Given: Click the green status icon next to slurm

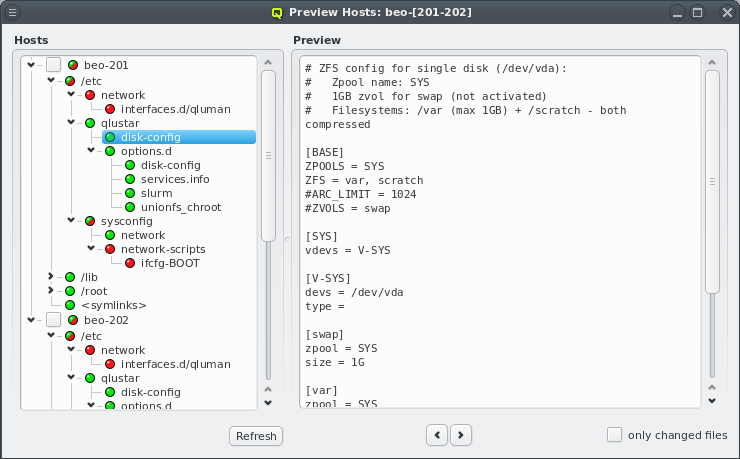Looking at the screenshot, I should pos(130,193).
